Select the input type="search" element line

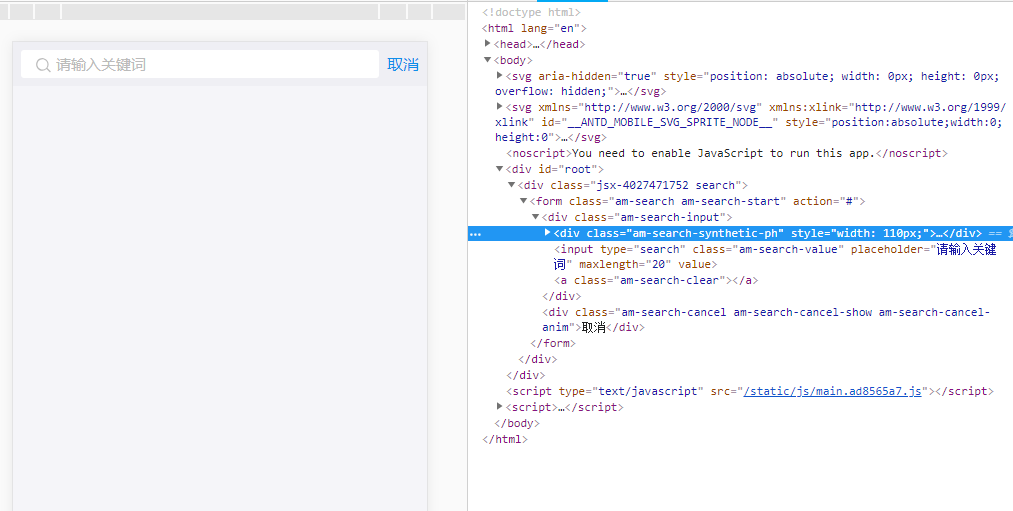tap(775, 256)
